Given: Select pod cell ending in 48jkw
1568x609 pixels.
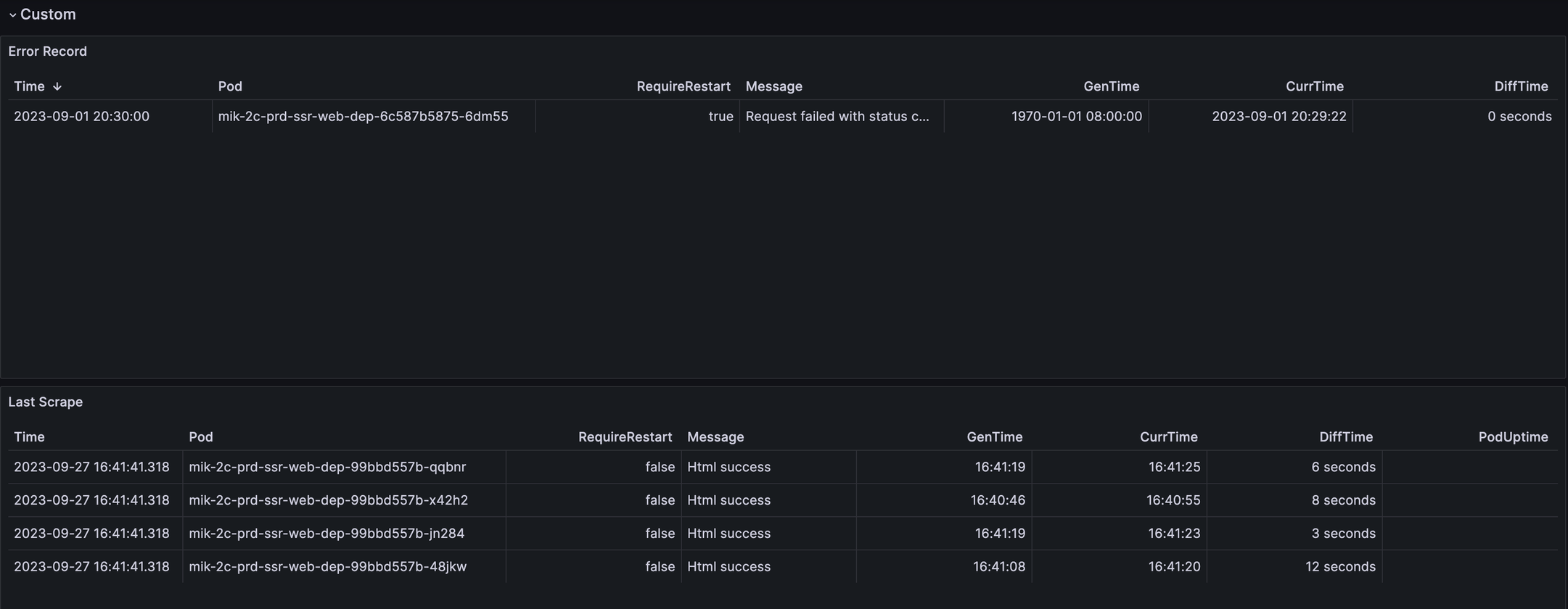Looking at the screenshot, I should pyautogui.click(x=327, y=567).
